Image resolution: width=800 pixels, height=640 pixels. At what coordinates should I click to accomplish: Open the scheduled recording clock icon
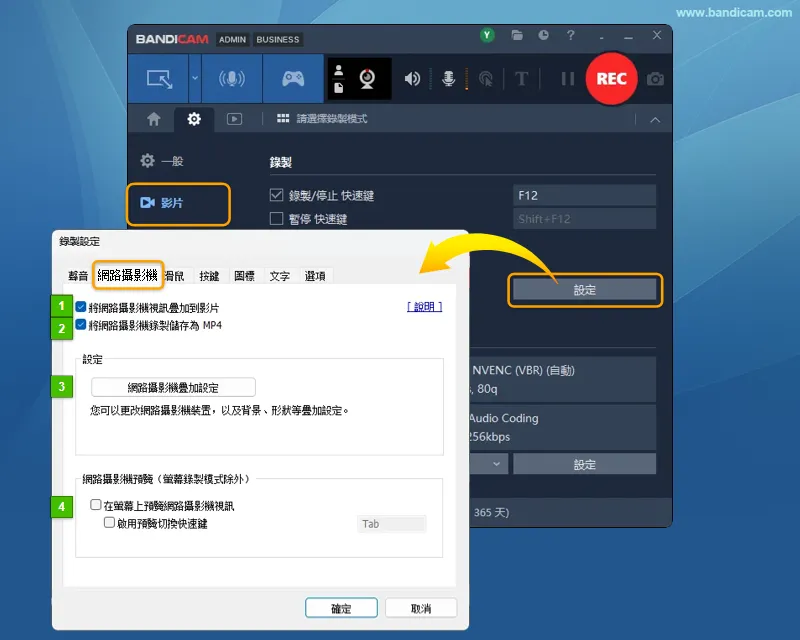pos(543,35)
